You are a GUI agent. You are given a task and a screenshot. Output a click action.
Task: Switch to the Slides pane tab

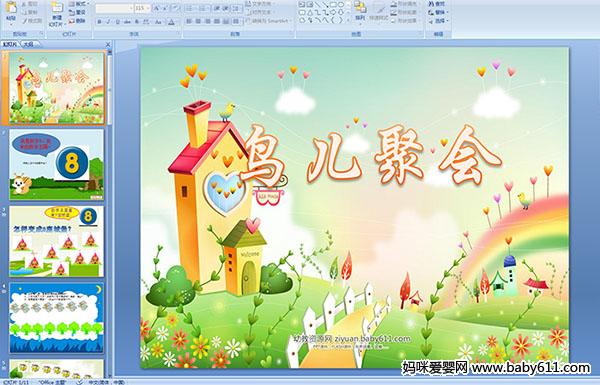10,44
